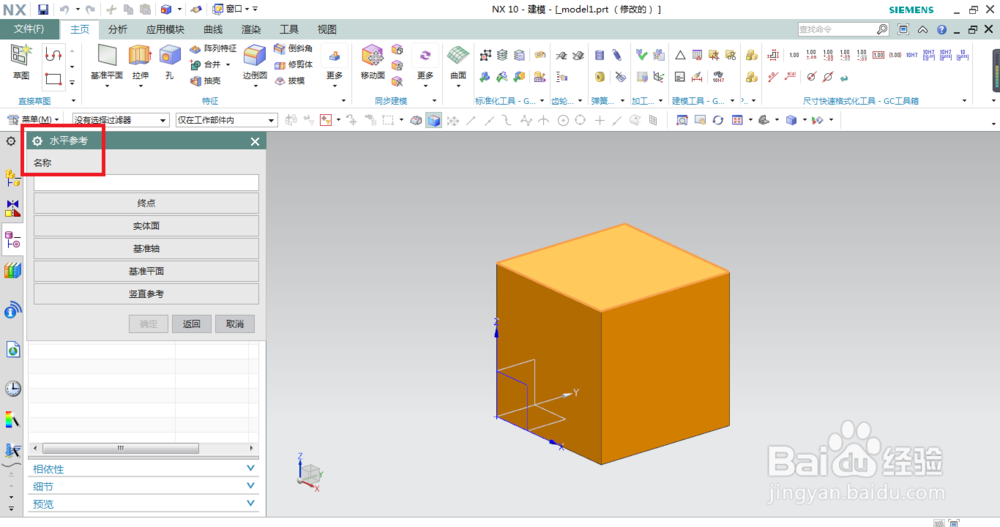Click the shaded cube rendering style icon
Image resolution: width=1000 pixels, height=527 pixels.
click(791, 120)
